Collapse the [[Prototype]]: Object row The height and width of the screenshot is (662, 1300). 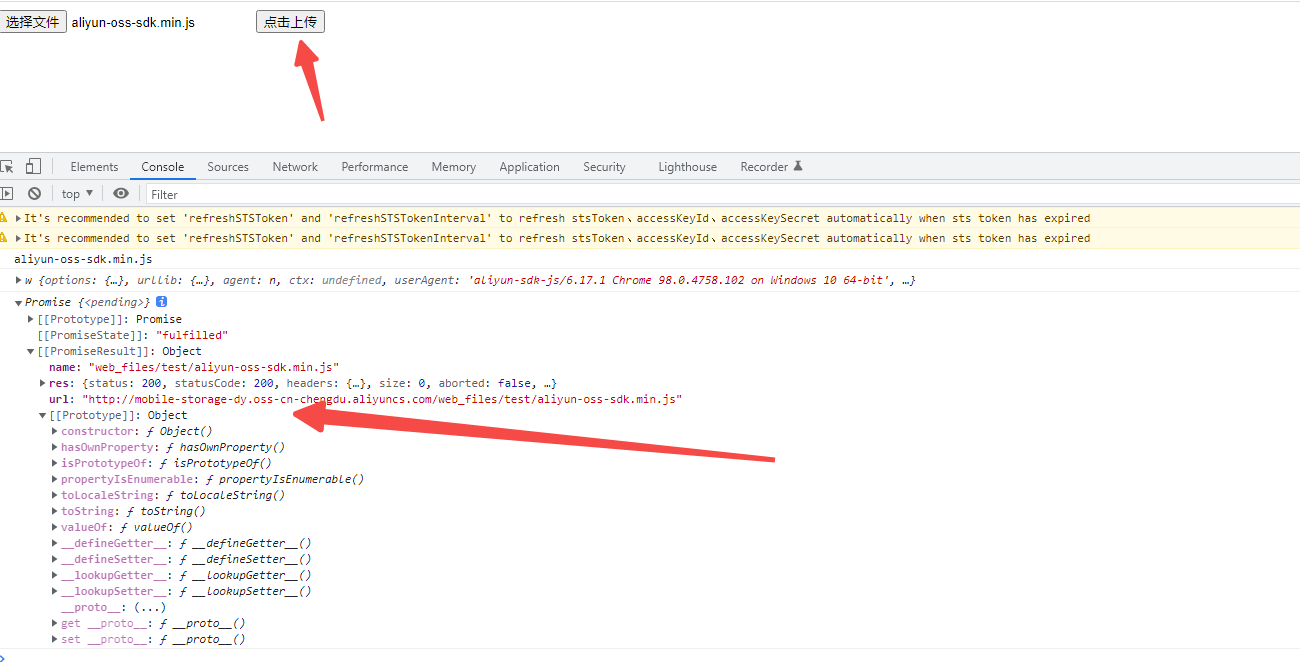(42, 415)
